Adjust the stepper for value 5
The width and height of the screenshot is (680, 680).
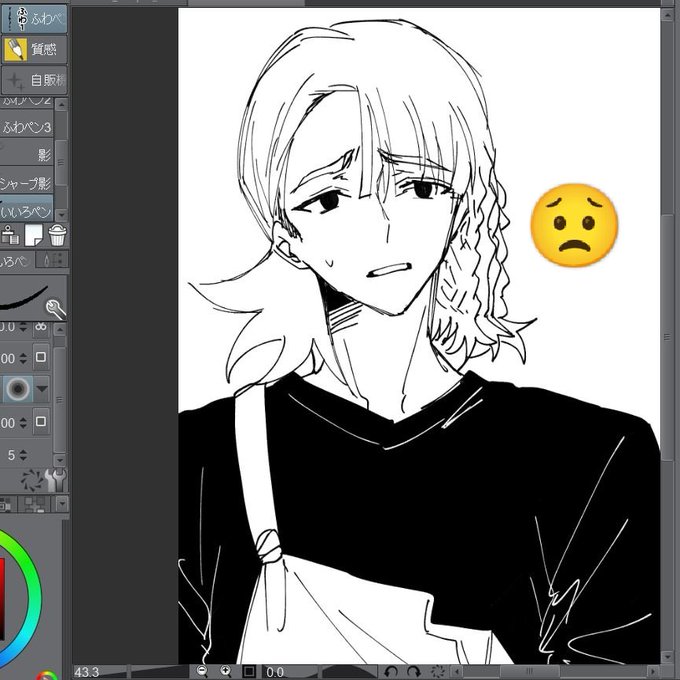point(23,455)
